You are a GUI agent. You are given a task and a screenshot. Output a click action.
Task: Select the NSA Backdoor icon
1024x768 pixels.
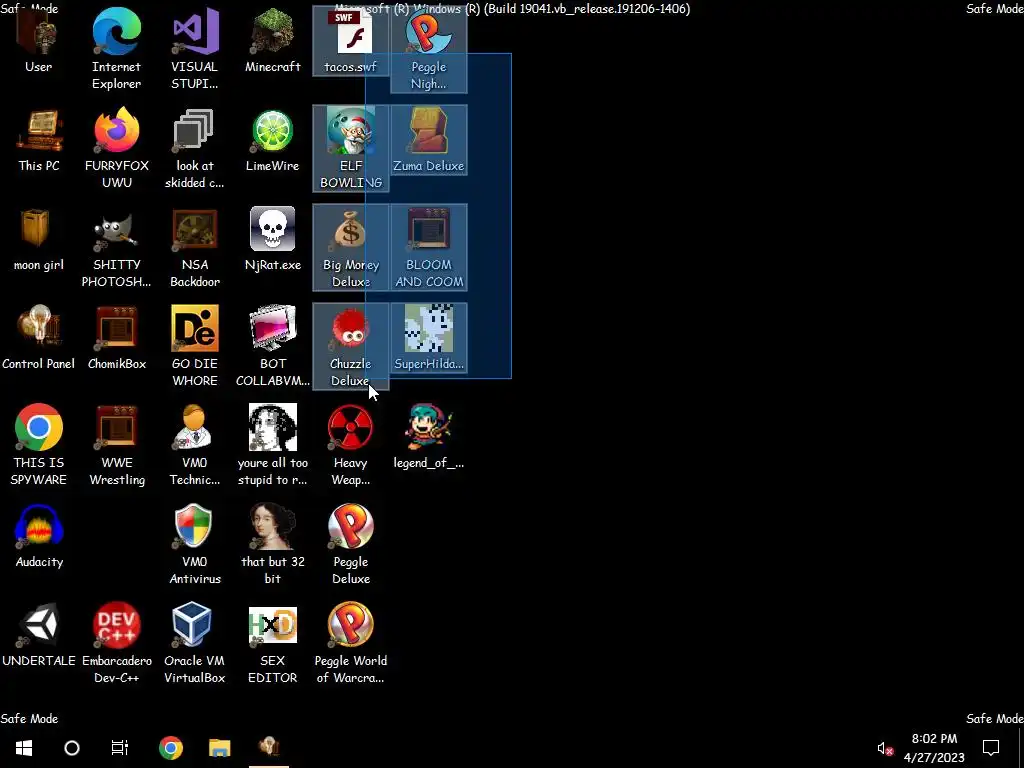[195, 248]
